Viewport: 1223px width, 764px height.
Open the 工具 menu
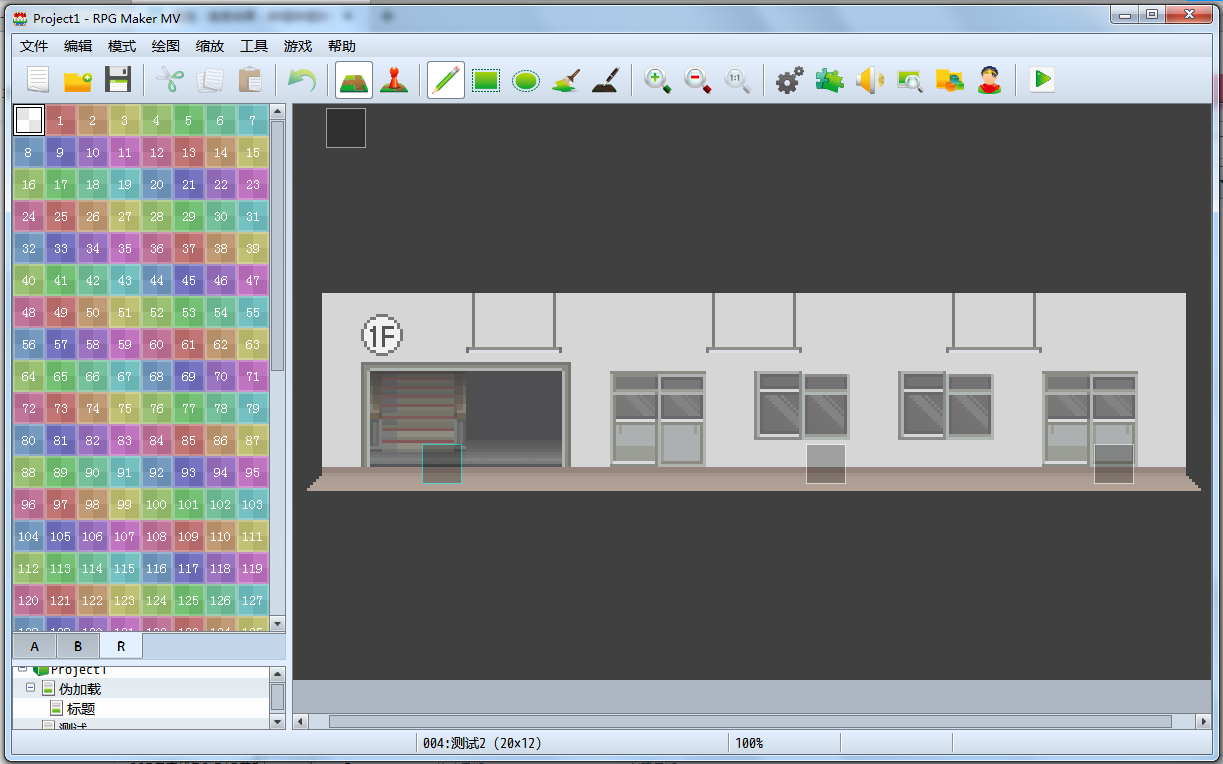[x=254, y=46]
